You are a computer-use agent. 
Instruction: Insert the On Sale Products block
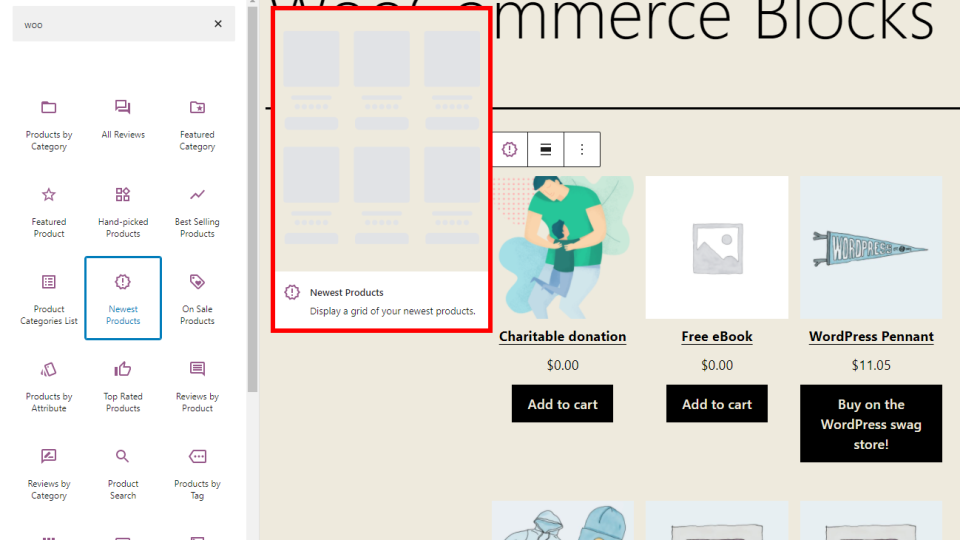pos(197,299)
